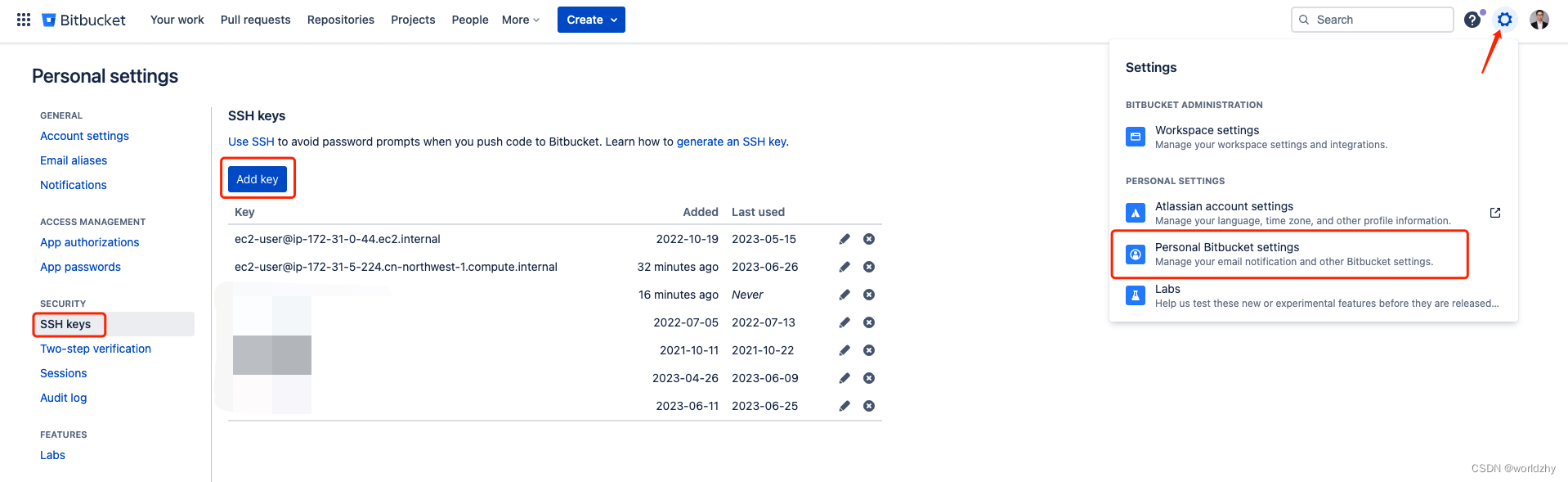The image size is (1568, 482).
Task: Edit the key added 2023-04-26
Action: 844,378
